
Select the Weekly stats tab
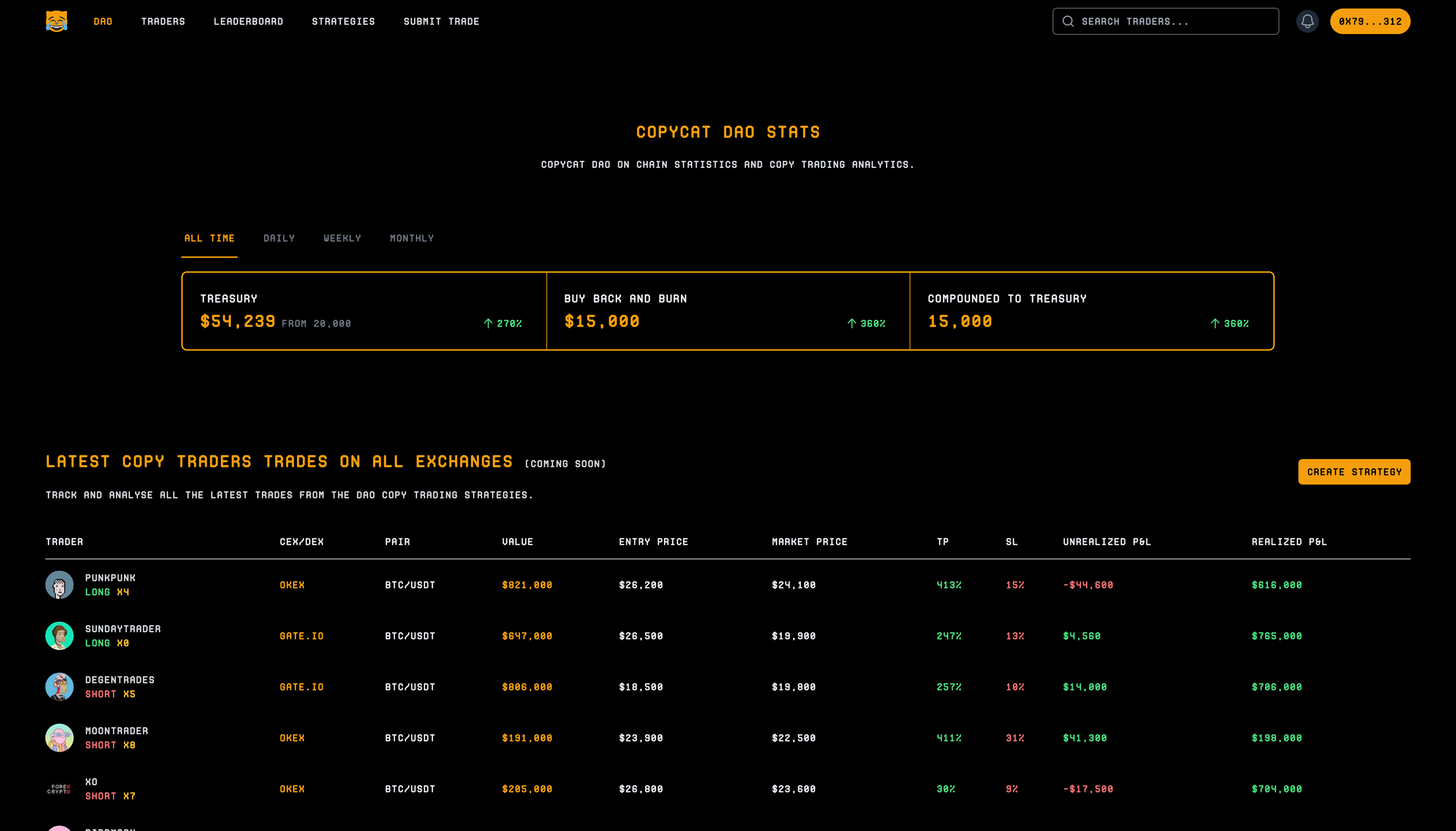click(342, 238)
